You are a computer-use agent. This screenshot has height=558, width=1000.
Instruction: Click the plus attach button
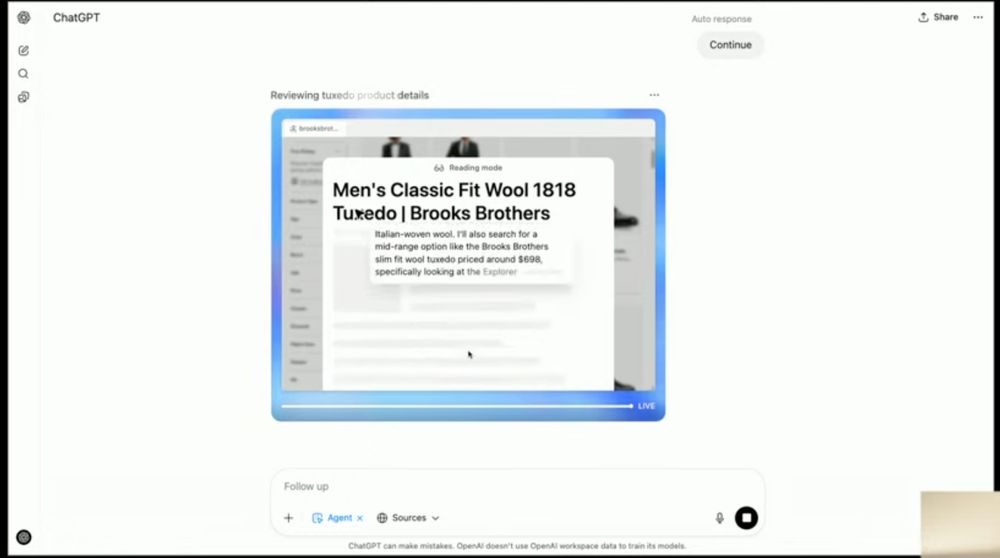[288, 518]
